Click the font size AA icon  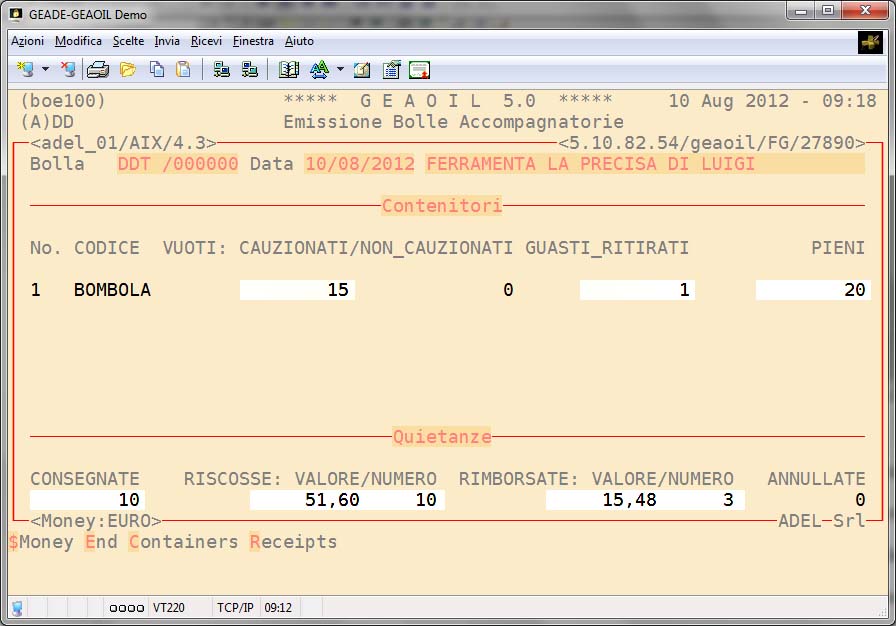coord(319,70)
